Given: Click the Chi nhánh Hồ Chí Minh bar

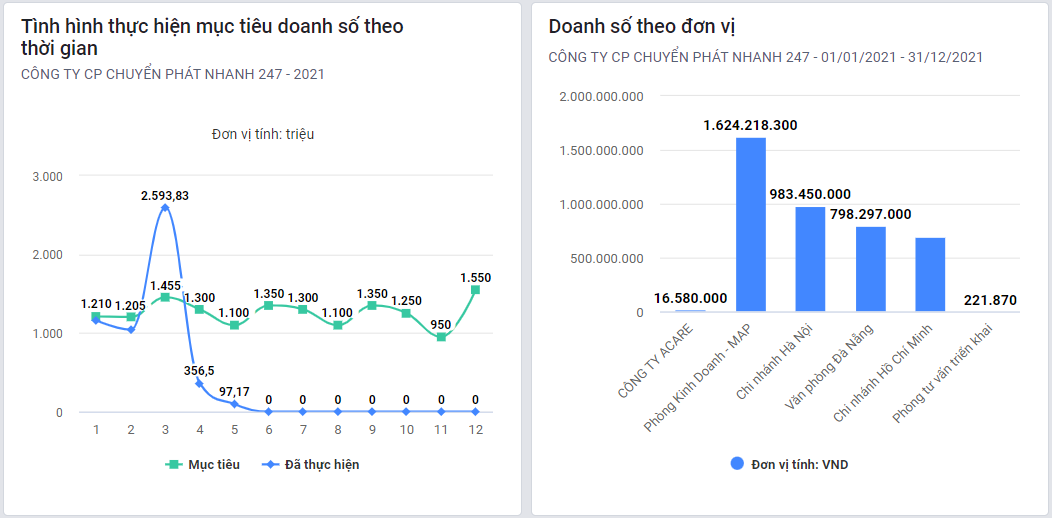Looking at the screenshot, I should point(930,275).
